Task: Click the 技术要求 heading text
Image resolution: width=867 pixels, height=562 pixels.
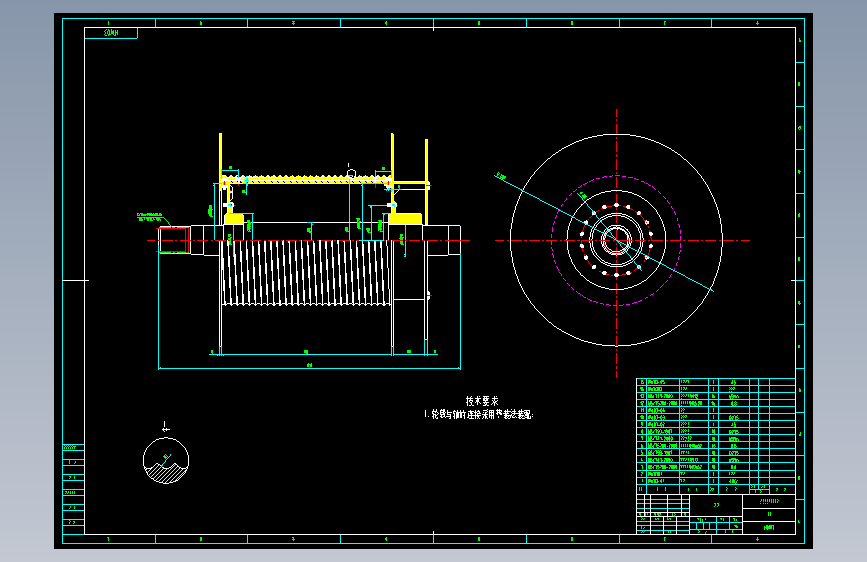Action: [482, 401]
